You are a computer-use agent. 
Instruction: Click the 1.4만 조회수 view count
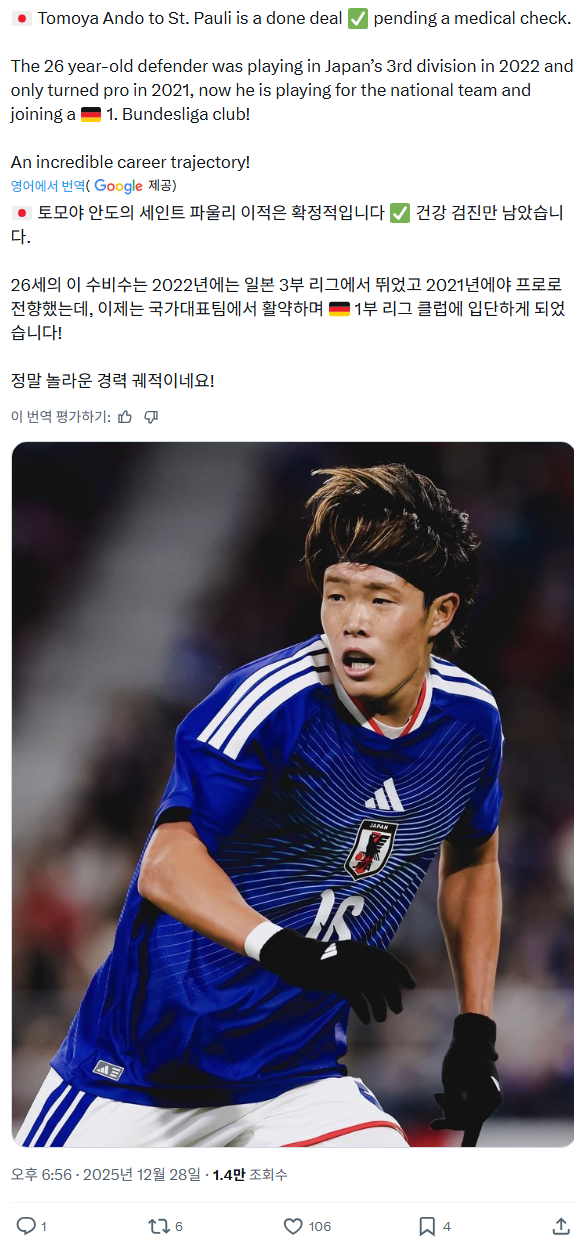coord(249,1174)
